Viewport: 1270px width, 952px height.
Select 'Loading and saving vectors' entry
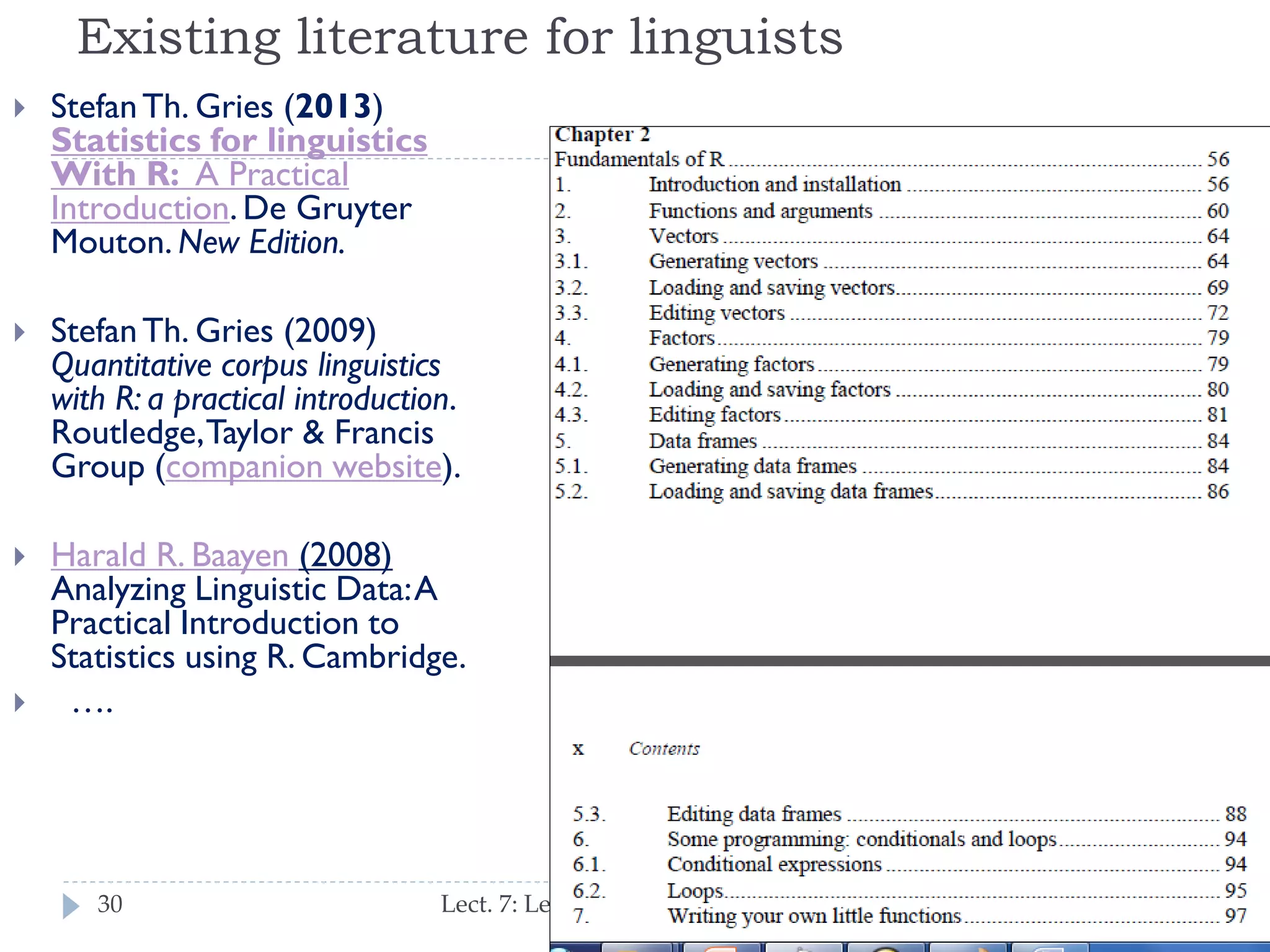click(x=891, y=288)
